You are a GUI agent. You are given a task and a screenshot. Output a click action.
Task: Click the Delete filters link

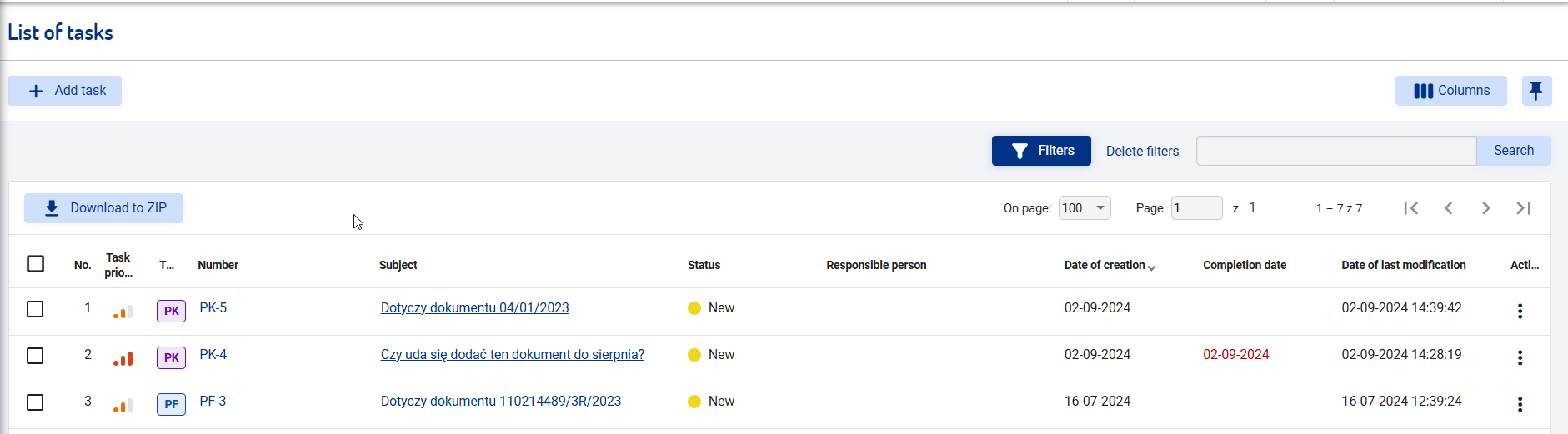point(1142,151)
